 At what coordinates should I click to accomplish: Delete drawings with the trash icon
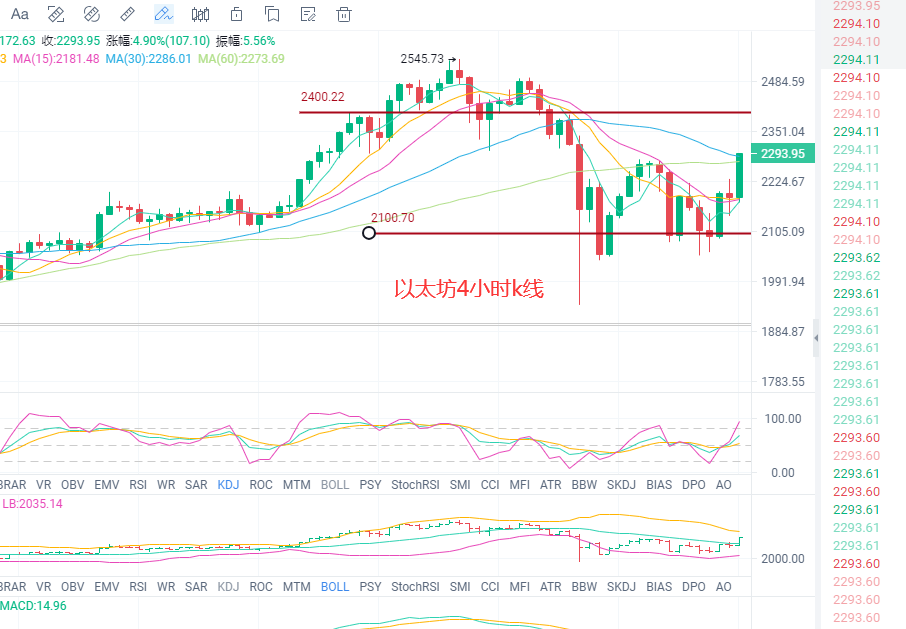[344, 14]
